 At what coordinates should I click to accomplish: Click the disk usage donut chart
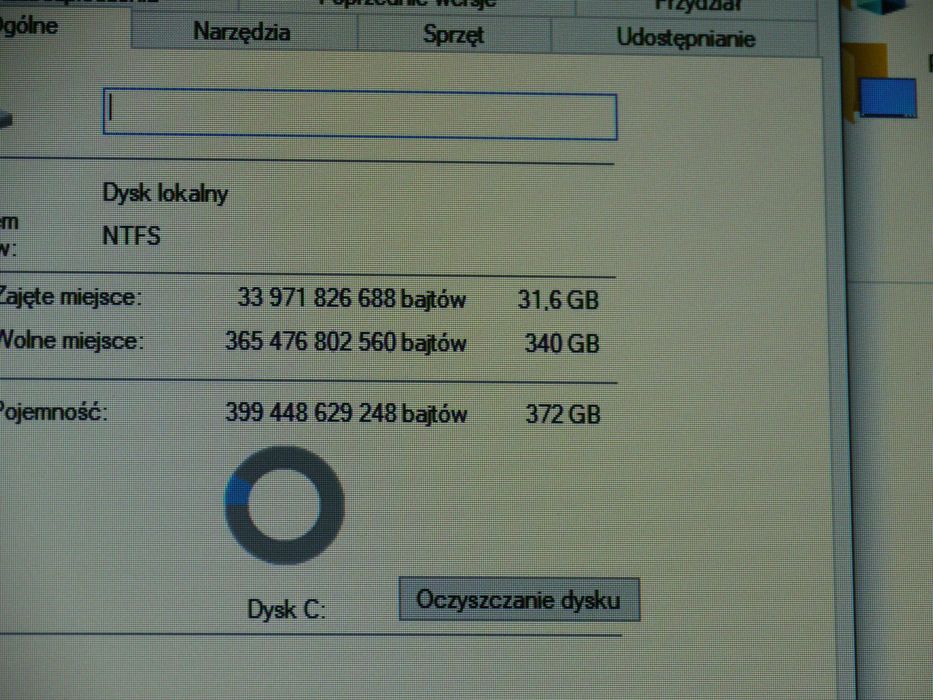click(x=284, y=505)
